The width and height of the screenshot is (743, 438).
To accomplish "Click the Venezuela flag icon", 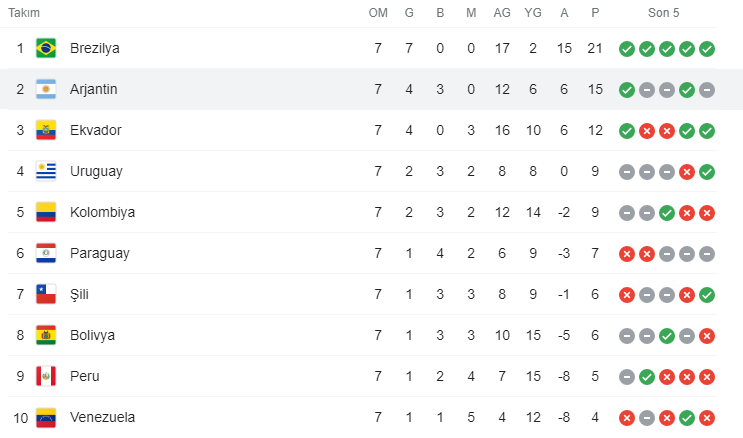I will [46, 417].
